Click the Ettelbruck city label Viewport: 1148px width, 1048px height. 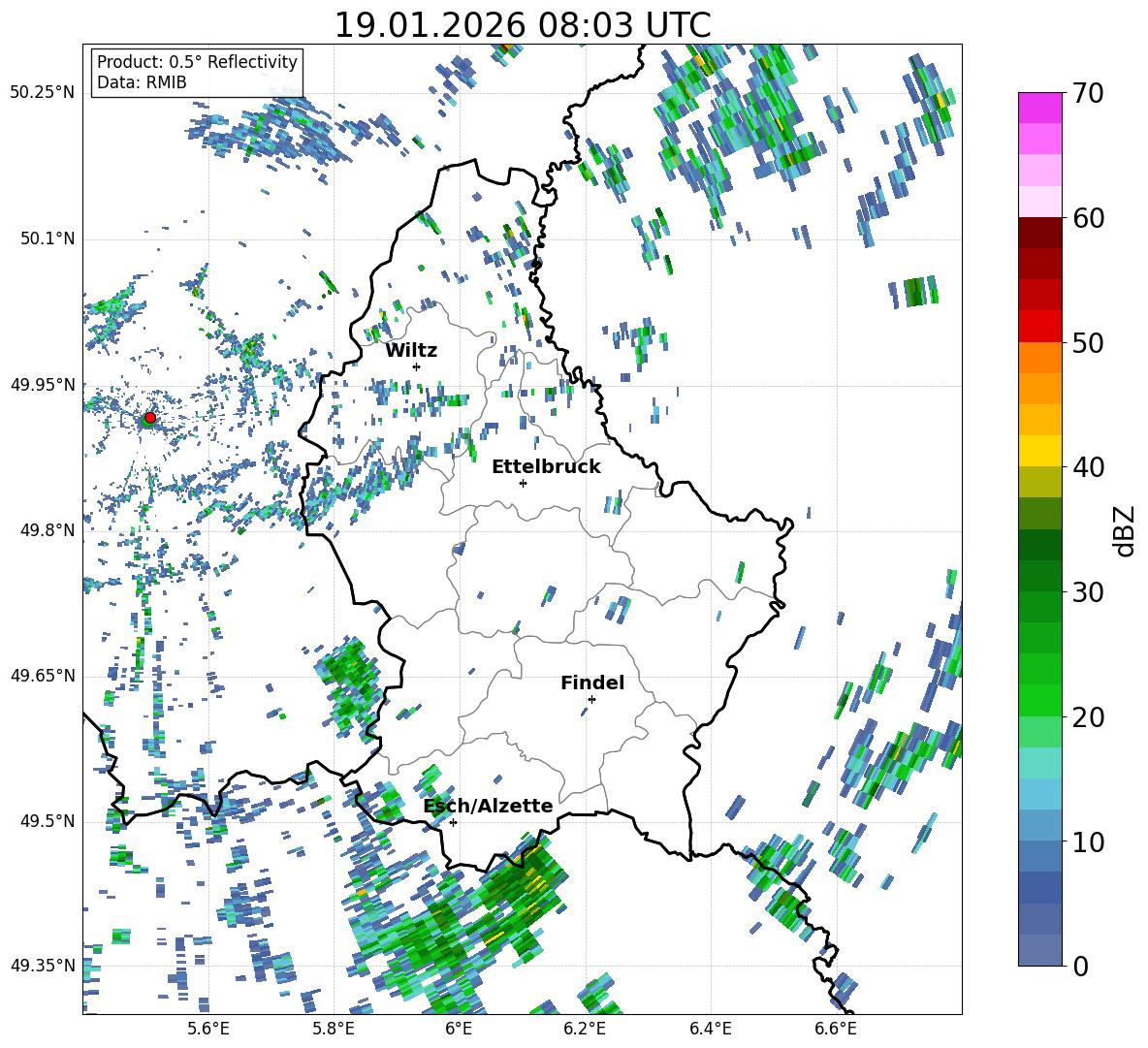coord(546,467)
